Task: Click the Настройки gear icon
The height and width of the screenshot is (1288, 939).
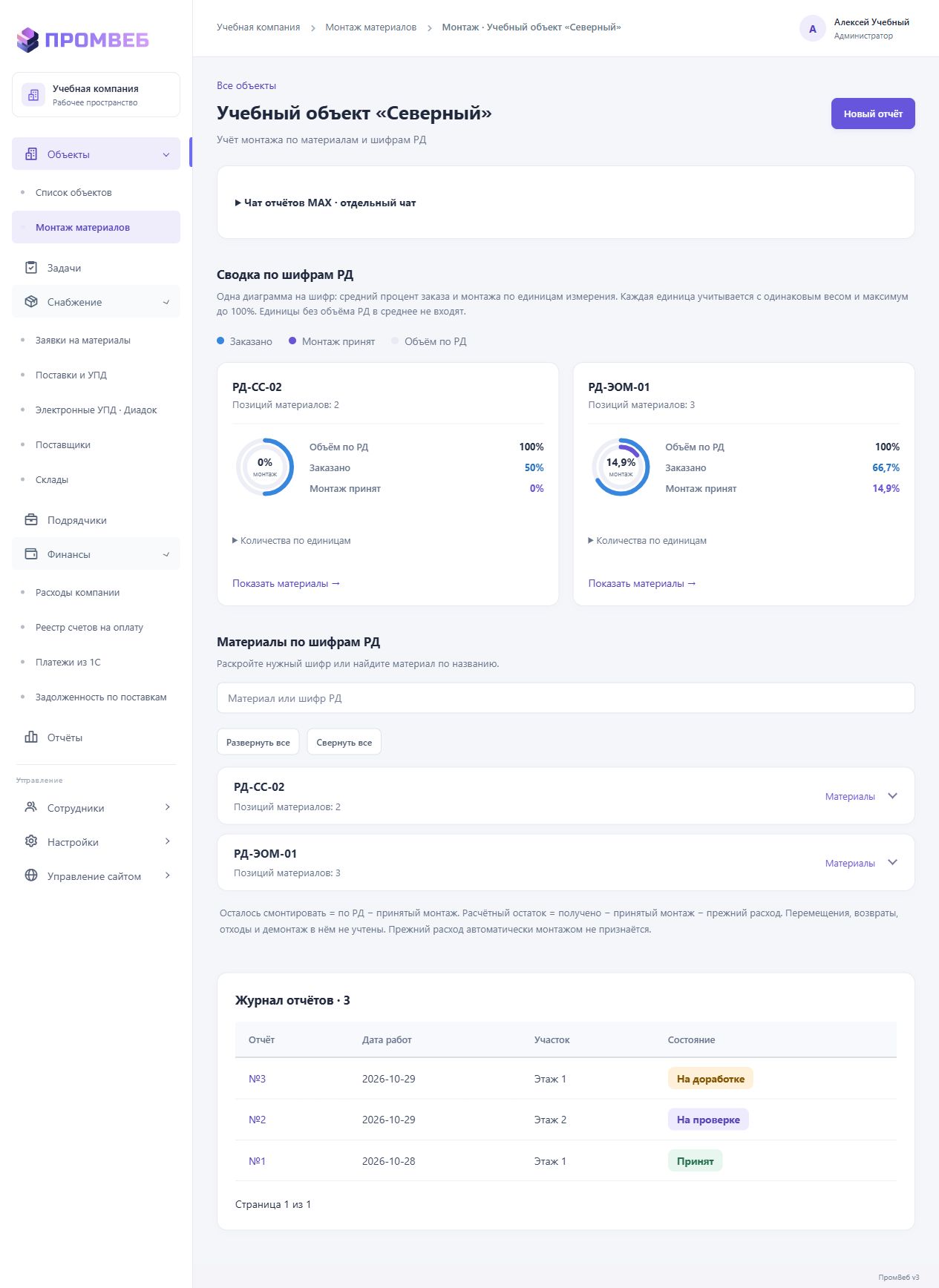Action: (x=31, y=841)
